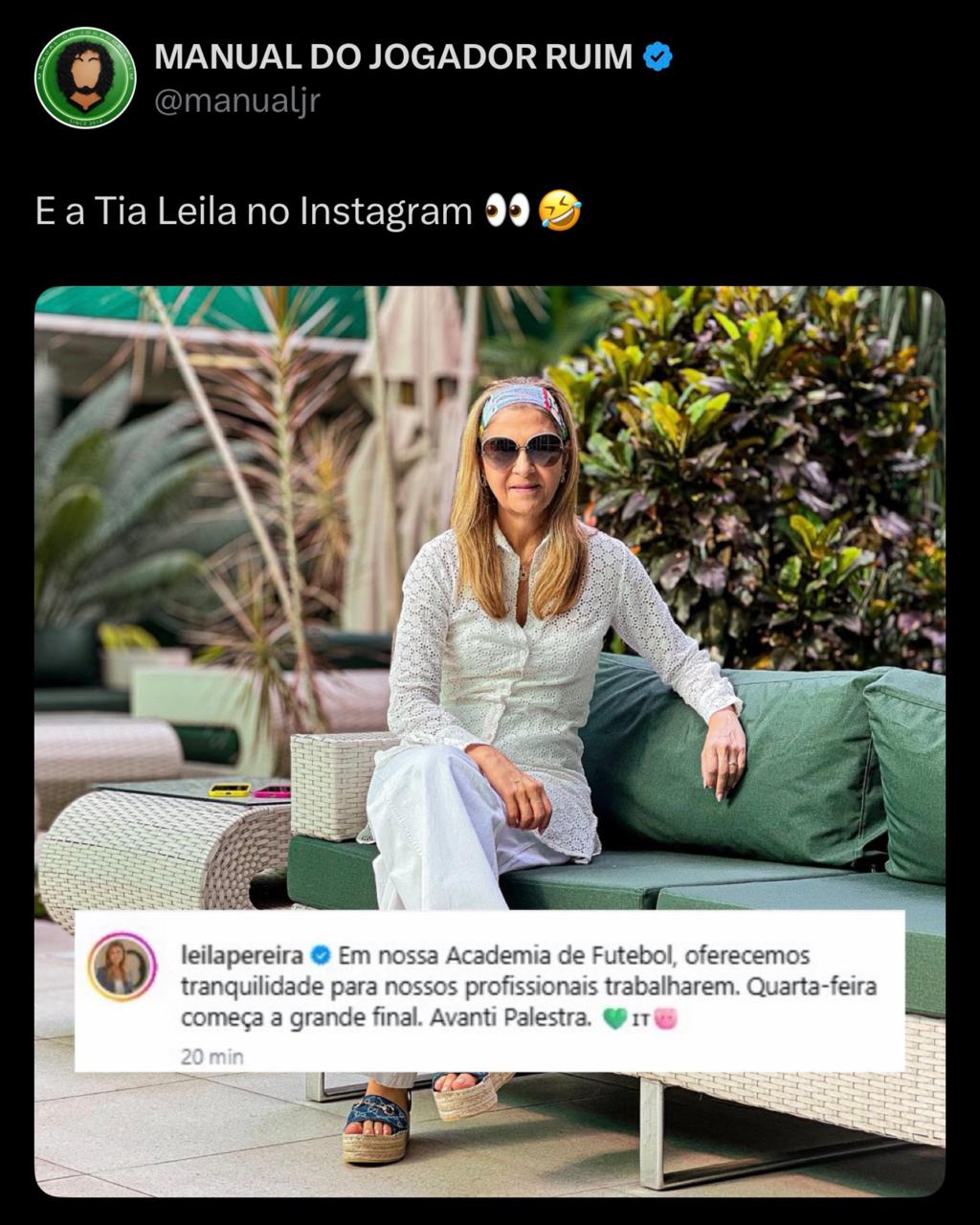Select the tweet text E a Tia Leila
The image size is (980, 1225).
click(x=135, y=211)
